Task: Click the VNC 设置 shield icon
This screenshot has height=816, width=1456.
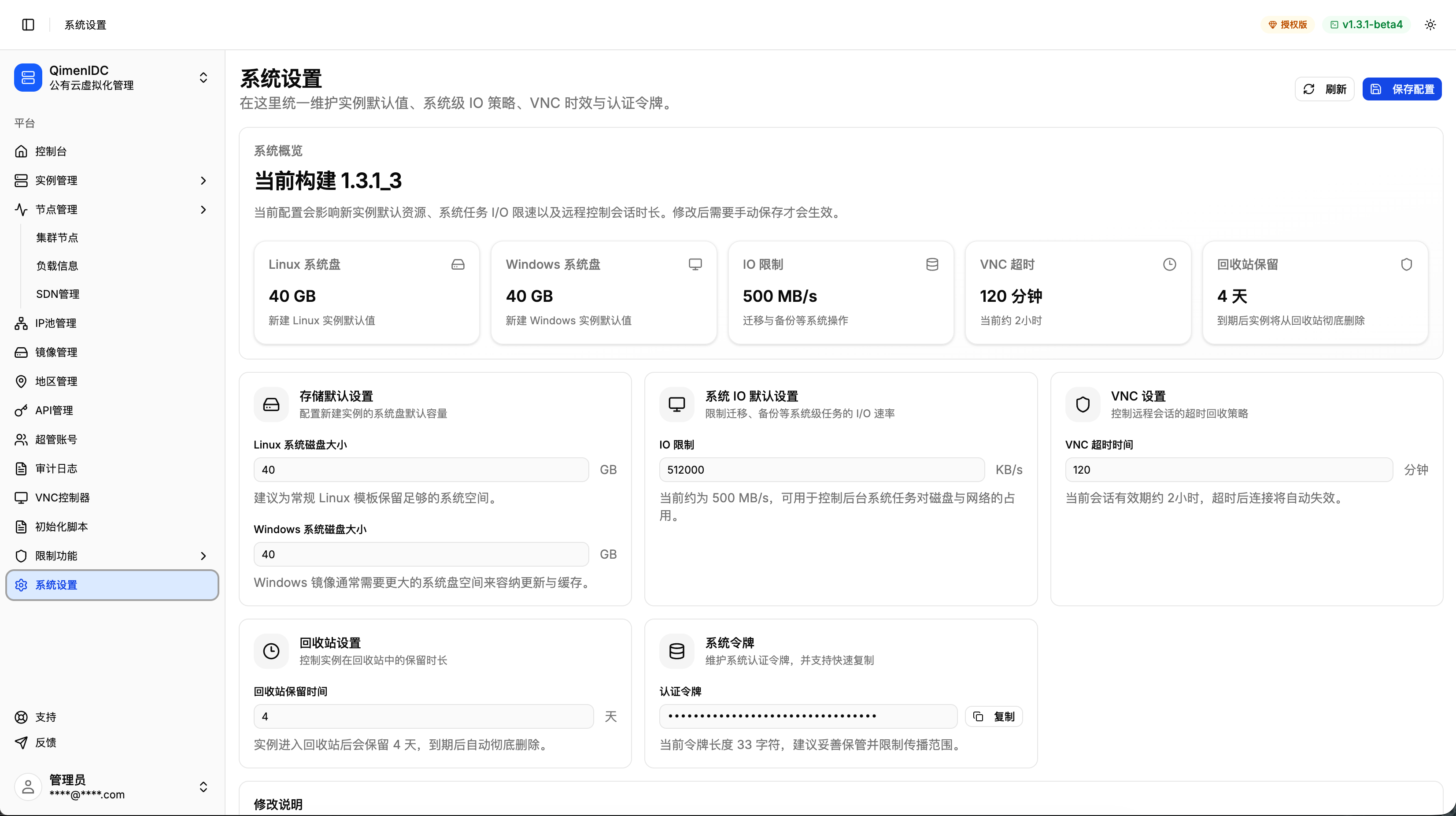Action: [1083, 404]
